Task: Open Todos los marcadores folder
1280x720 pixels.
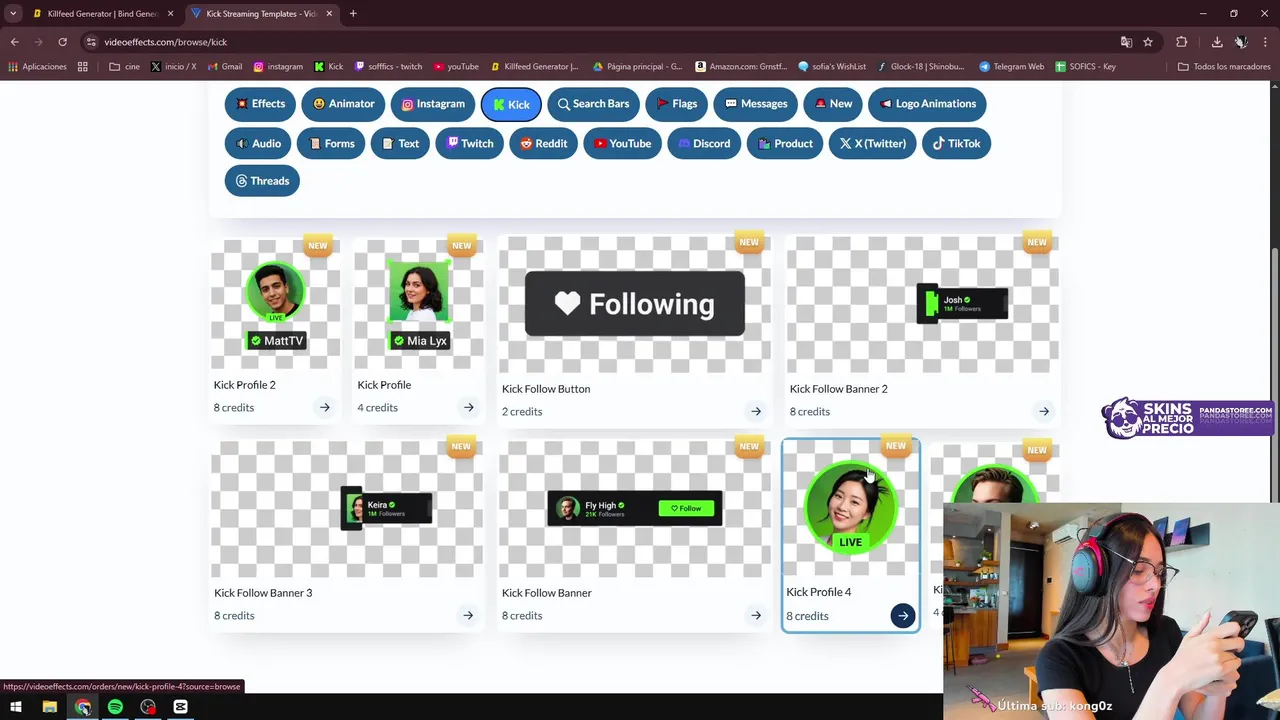Action: (x=1224, y=67)
